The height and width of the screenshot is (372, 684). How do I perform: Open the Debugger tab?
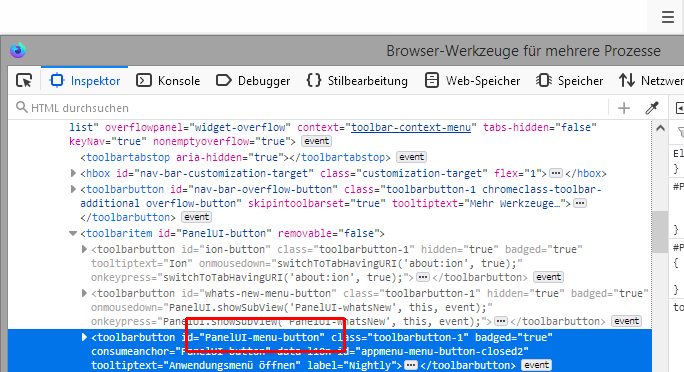[x=253, y=81]
